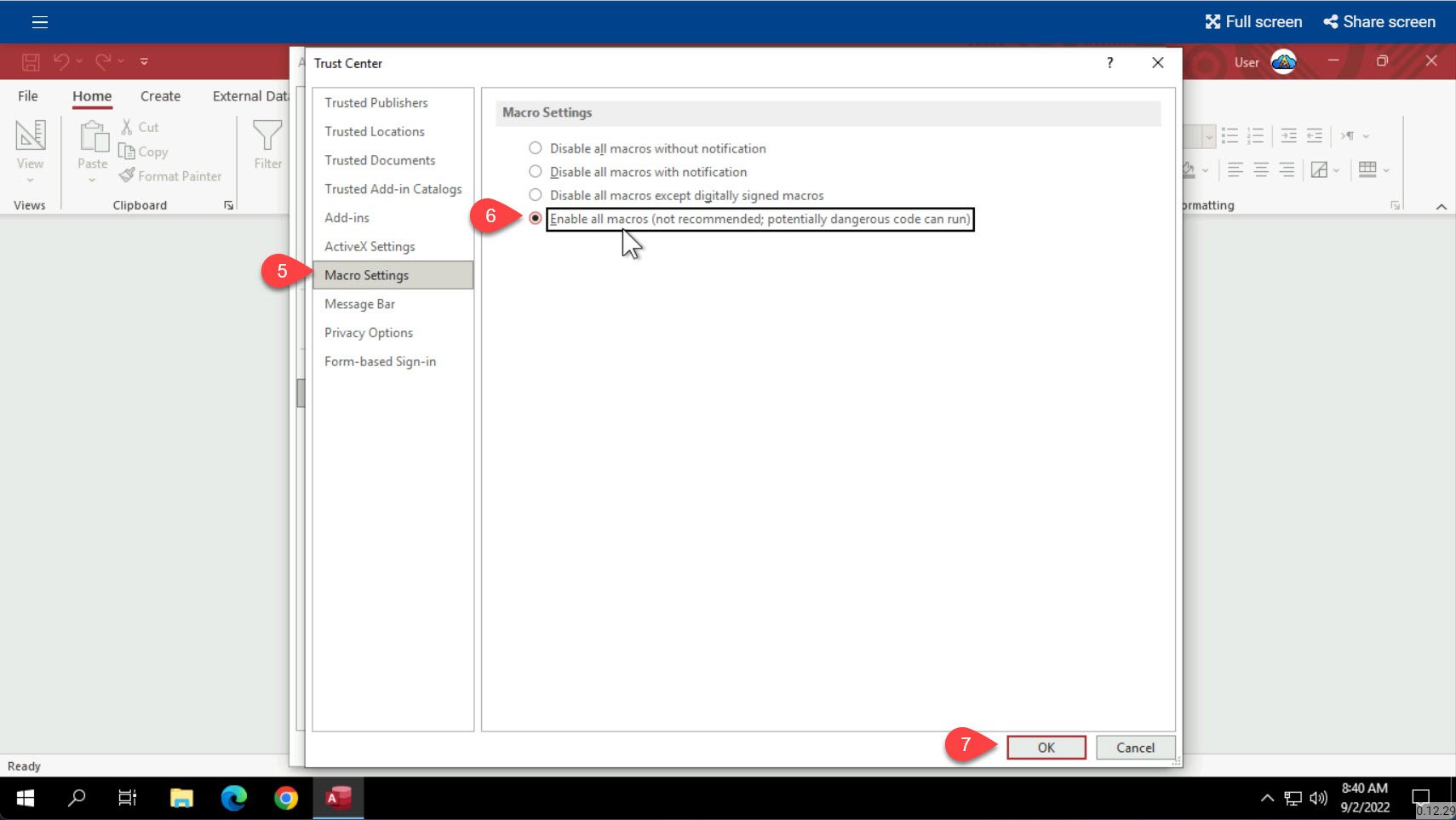Open Microsoft Access from the taskbar
This screenshot has width=1456, height=820.
coord(337,797)
